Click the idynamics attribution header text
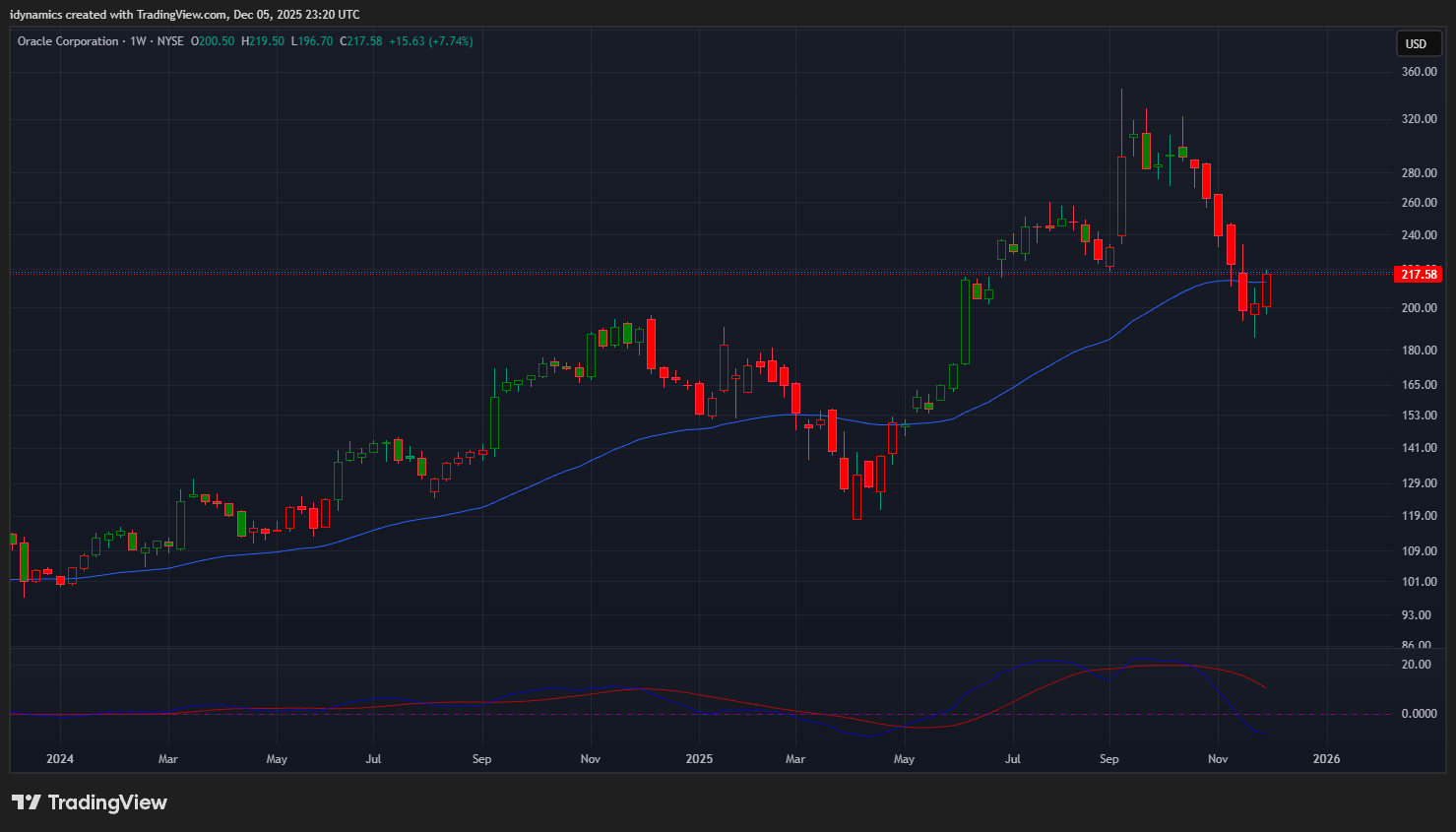Viewport: 1456px width, 832px height. 185,15
